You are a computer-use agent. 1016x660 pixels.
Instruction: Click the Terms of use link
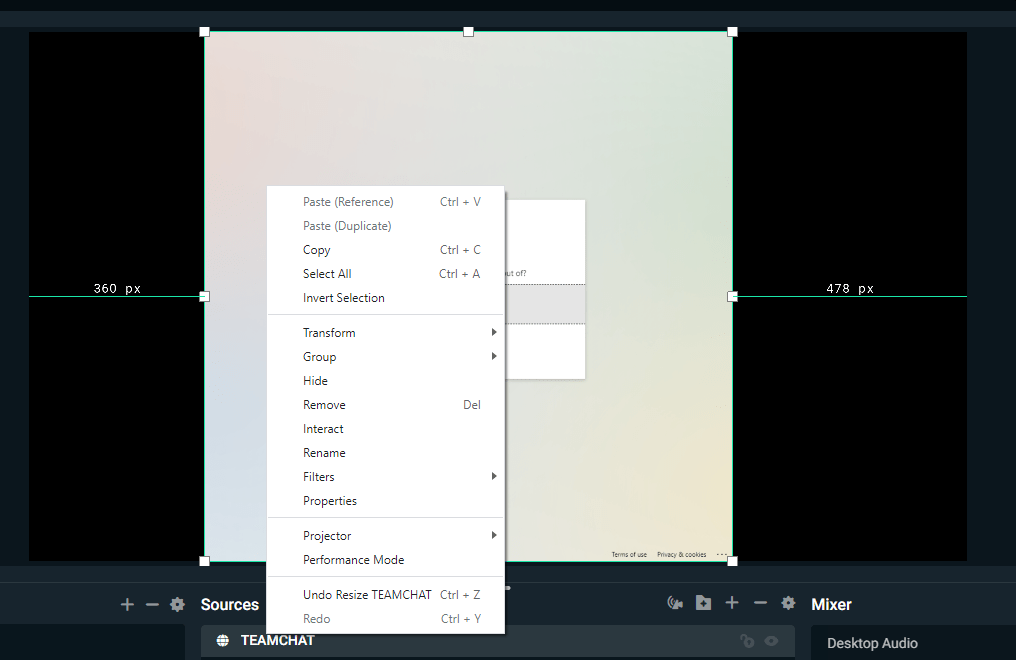[x=629, y=554]
